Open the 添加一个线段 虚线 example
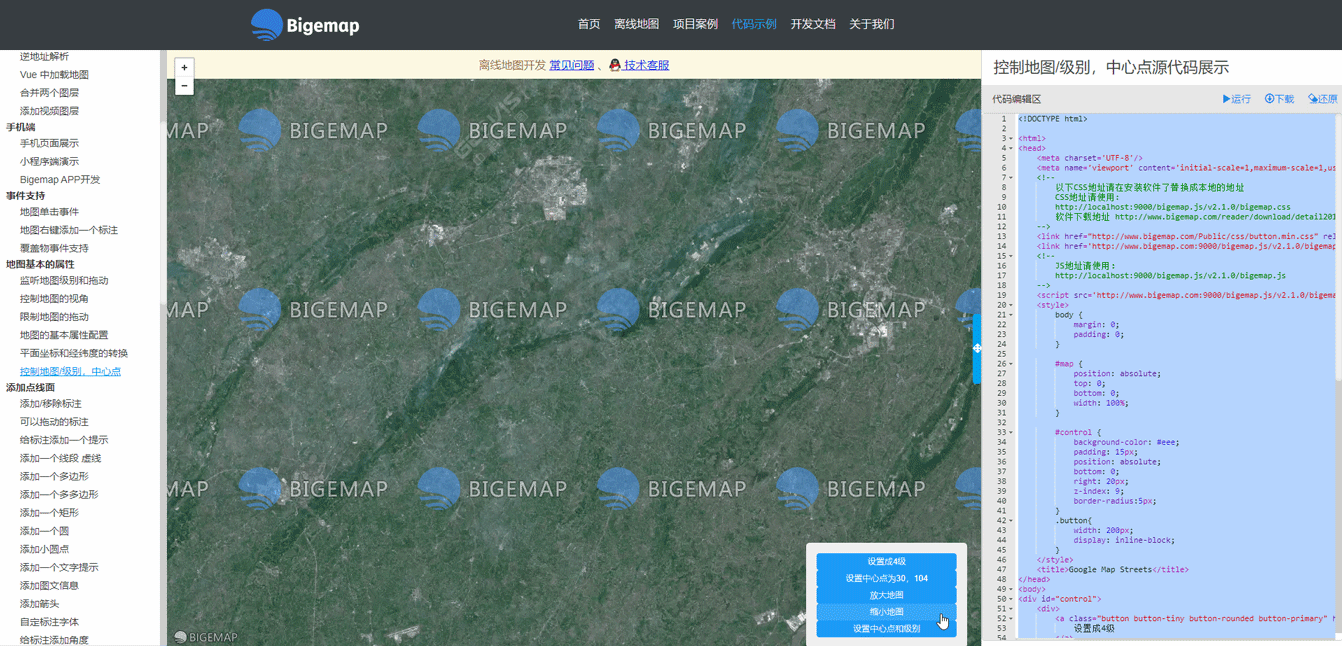The image size is (1342, 646). (x=60, y=458)
